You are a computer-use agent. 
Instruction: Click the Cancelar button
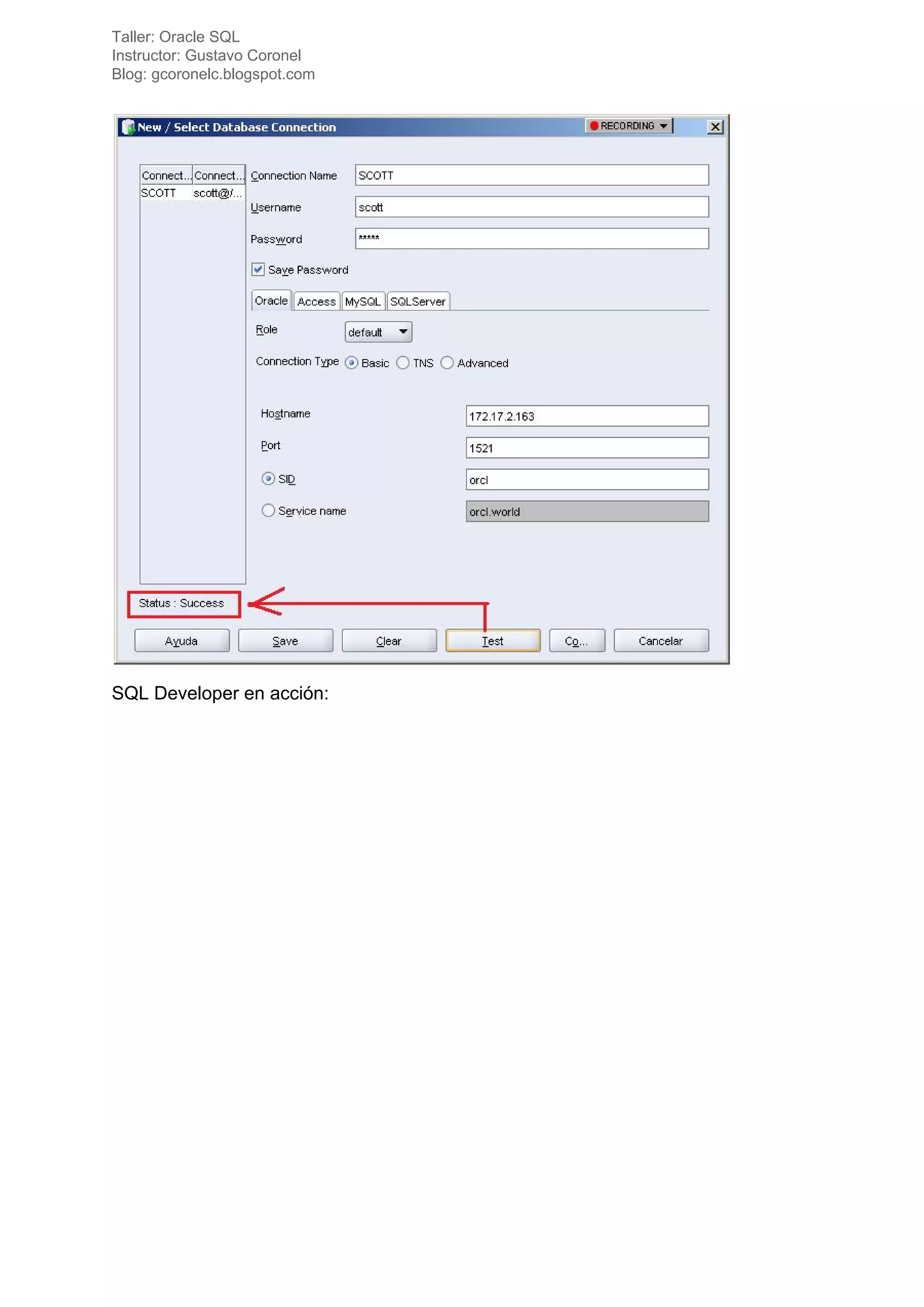pyautogui.click(x=661, y=641)
